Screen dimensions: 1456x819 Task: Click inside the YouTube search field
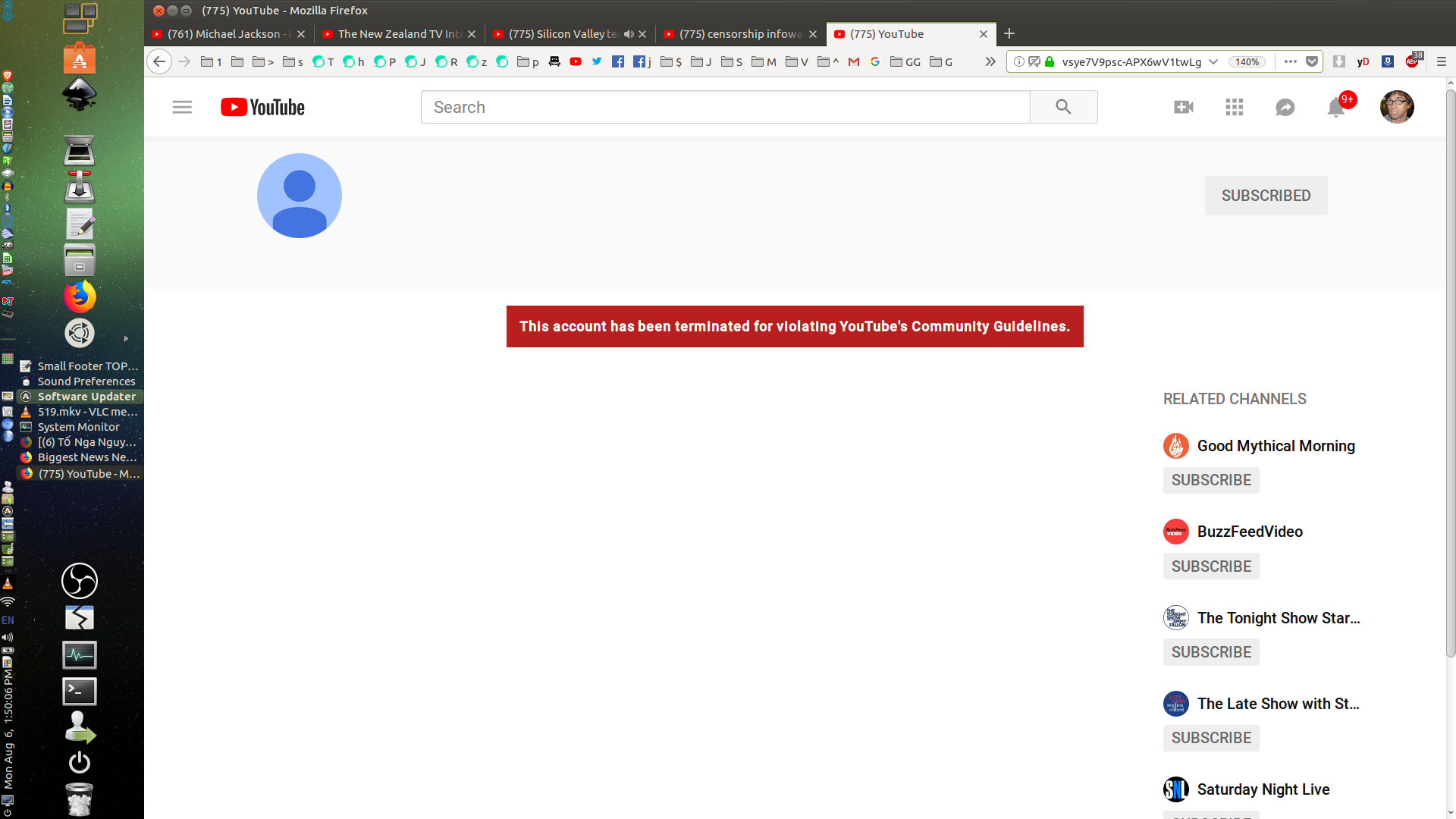[x=720, y=107]
